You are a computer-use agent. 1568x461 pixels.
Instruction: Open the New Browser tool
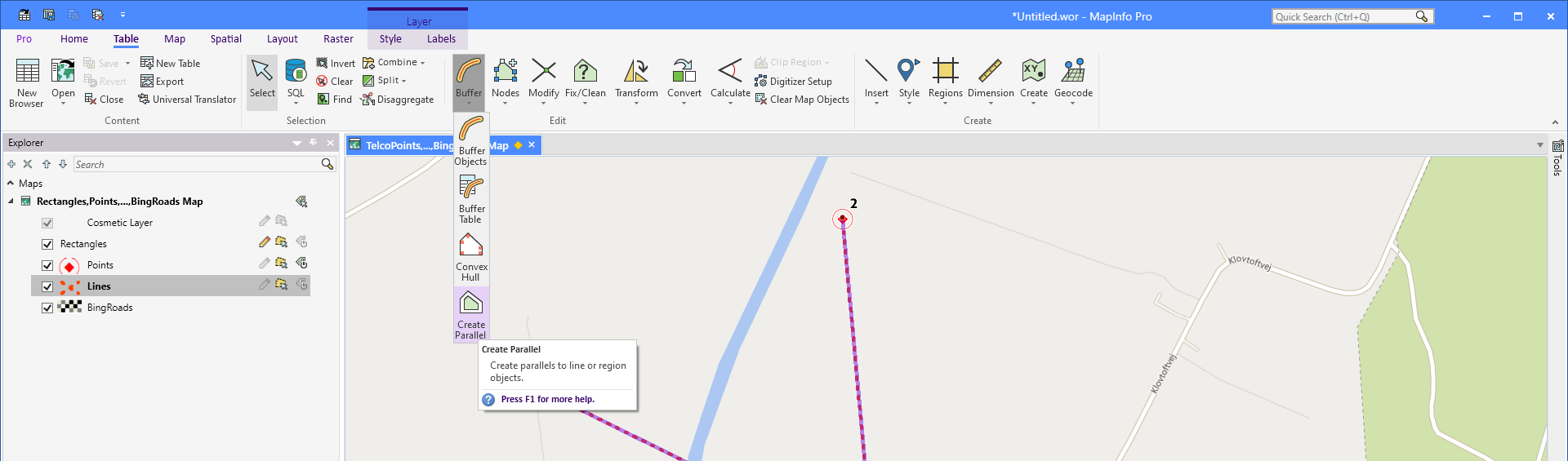click(27, 82)
